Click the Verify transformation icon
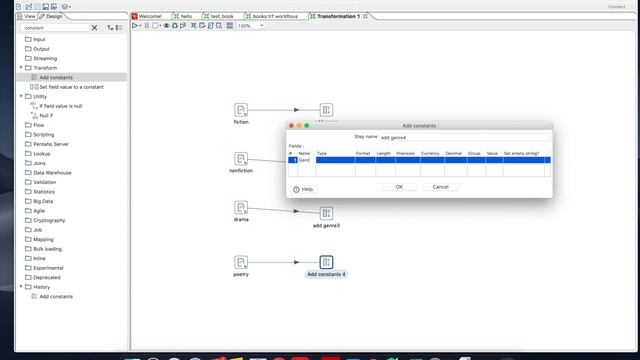The width and height of the screenshot is (640, 360). (193, 26)
